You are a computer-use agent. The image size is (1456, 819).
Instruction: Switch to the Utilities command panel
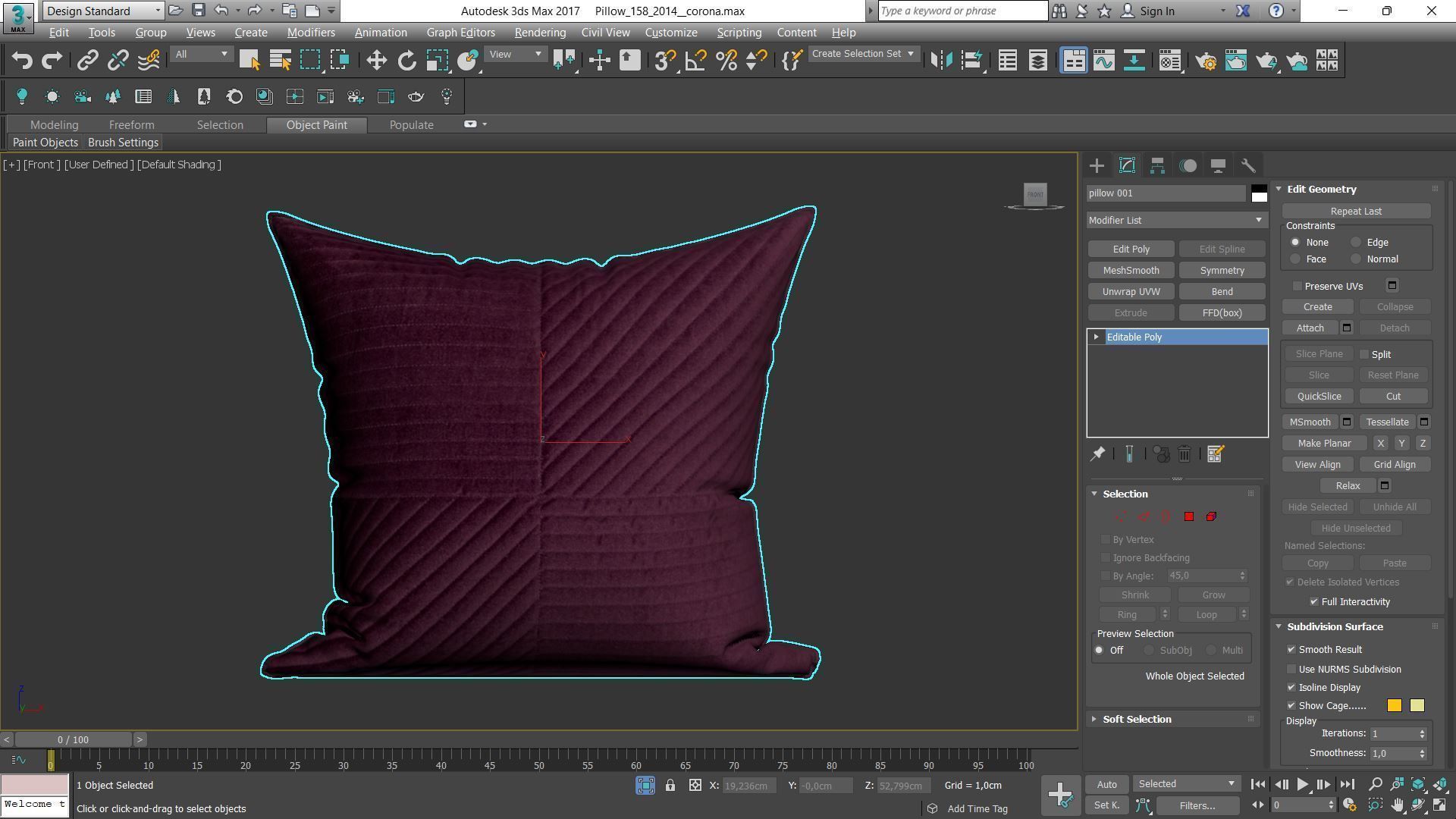(x=1248, y=165)
